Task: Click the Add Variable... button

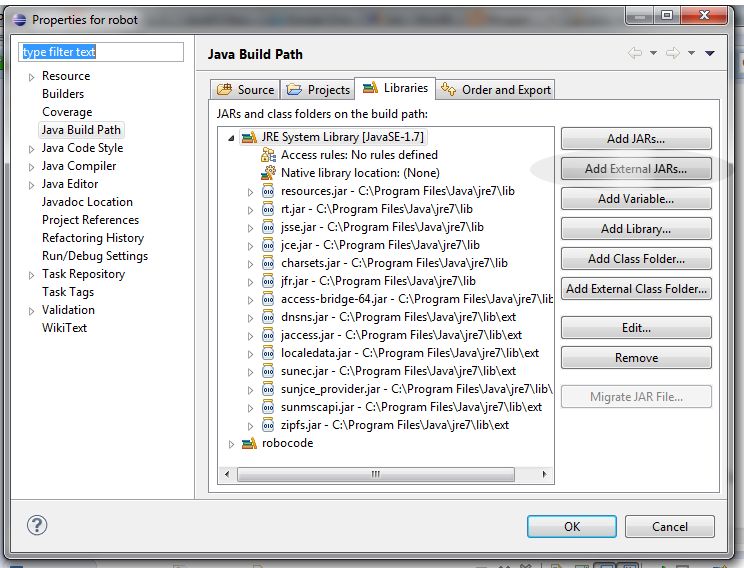Action: click(636, 199)
